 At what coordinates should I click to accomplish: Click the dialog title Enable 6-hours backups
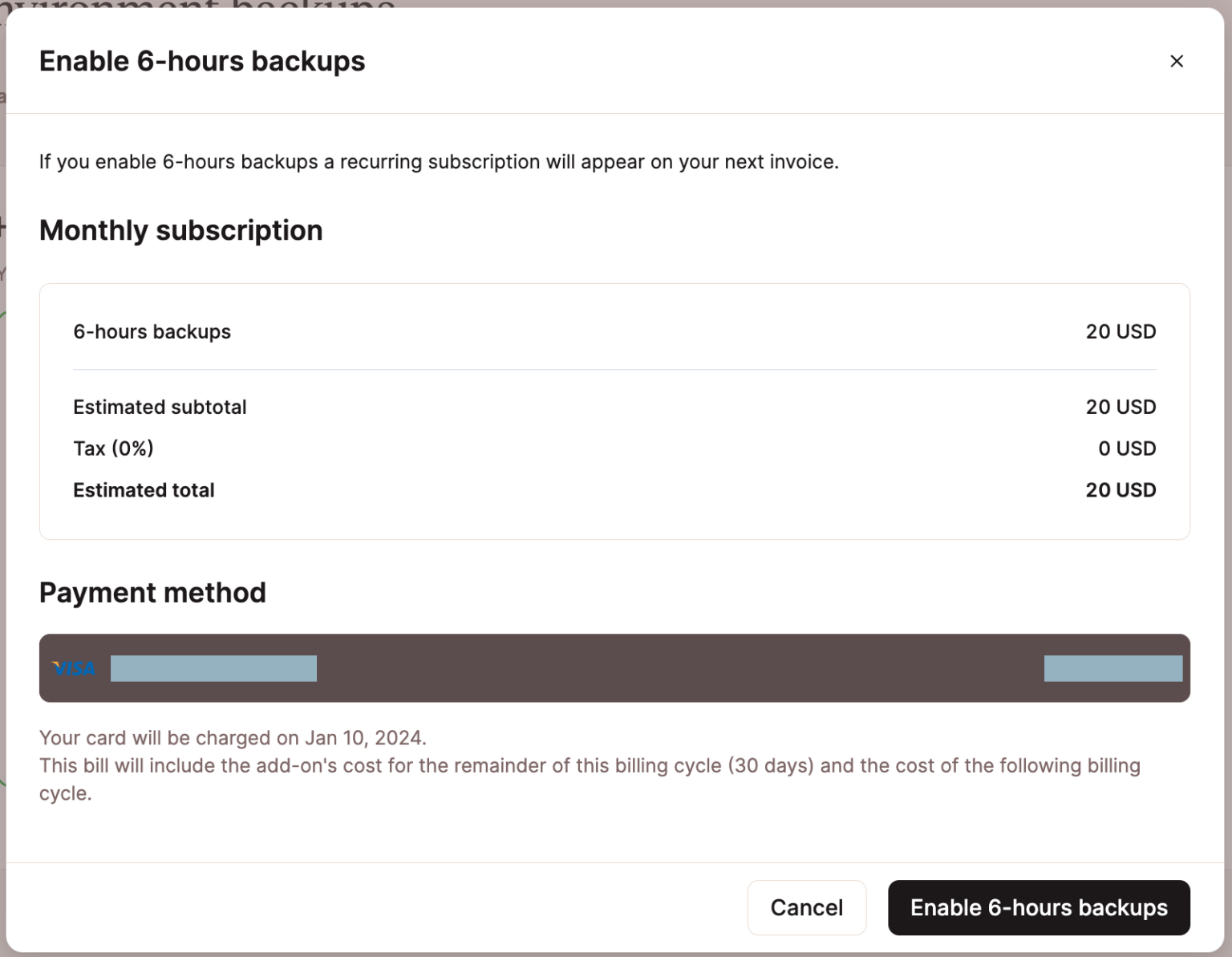pos(201,60)
